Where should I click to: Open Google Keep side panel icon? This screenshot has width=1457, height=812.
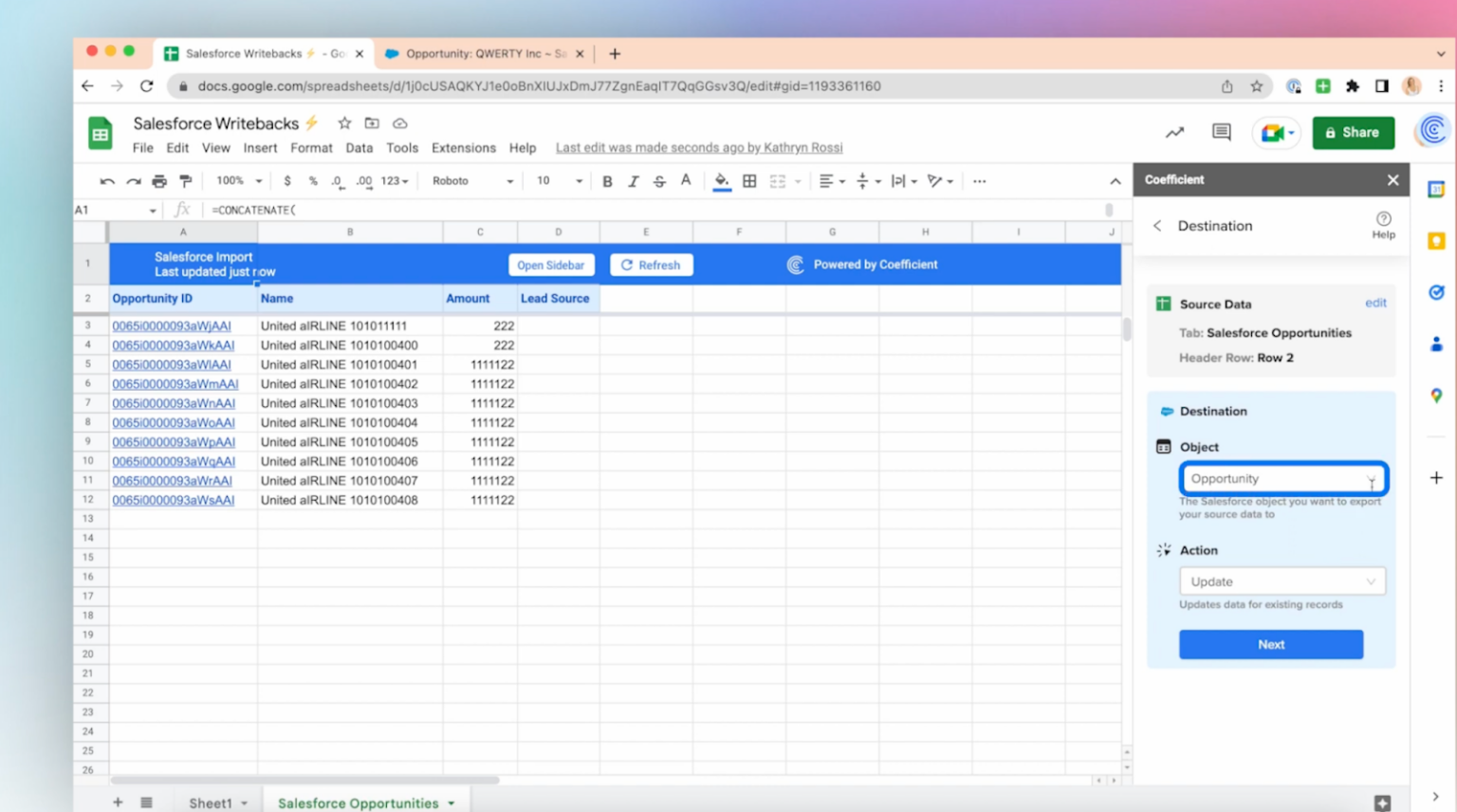(1436, 241)
